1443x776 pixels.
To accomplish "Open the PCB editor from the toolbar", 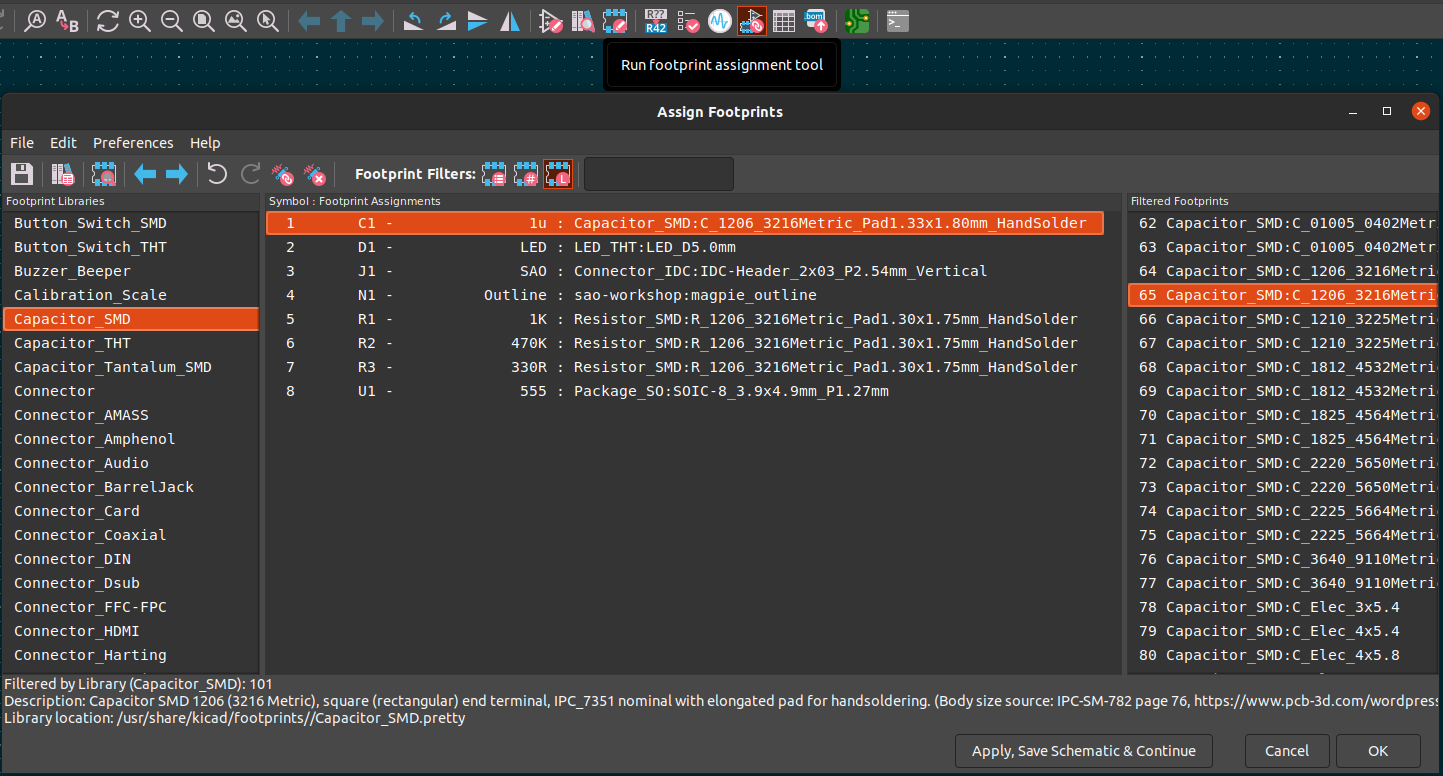I will point(856,20).
